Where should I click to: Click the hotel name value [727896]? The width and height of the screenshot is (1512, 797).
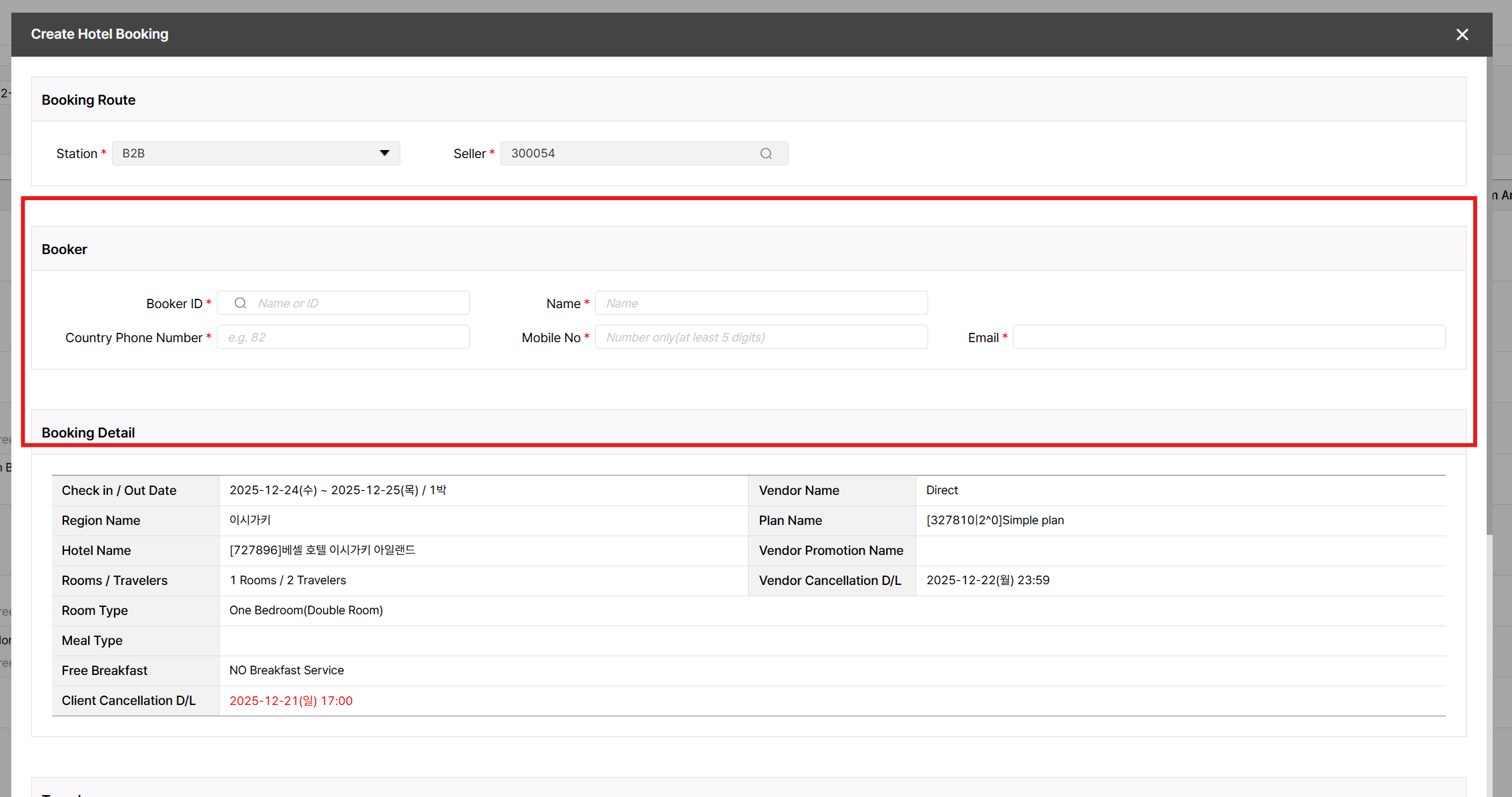(x=322, y=550)
